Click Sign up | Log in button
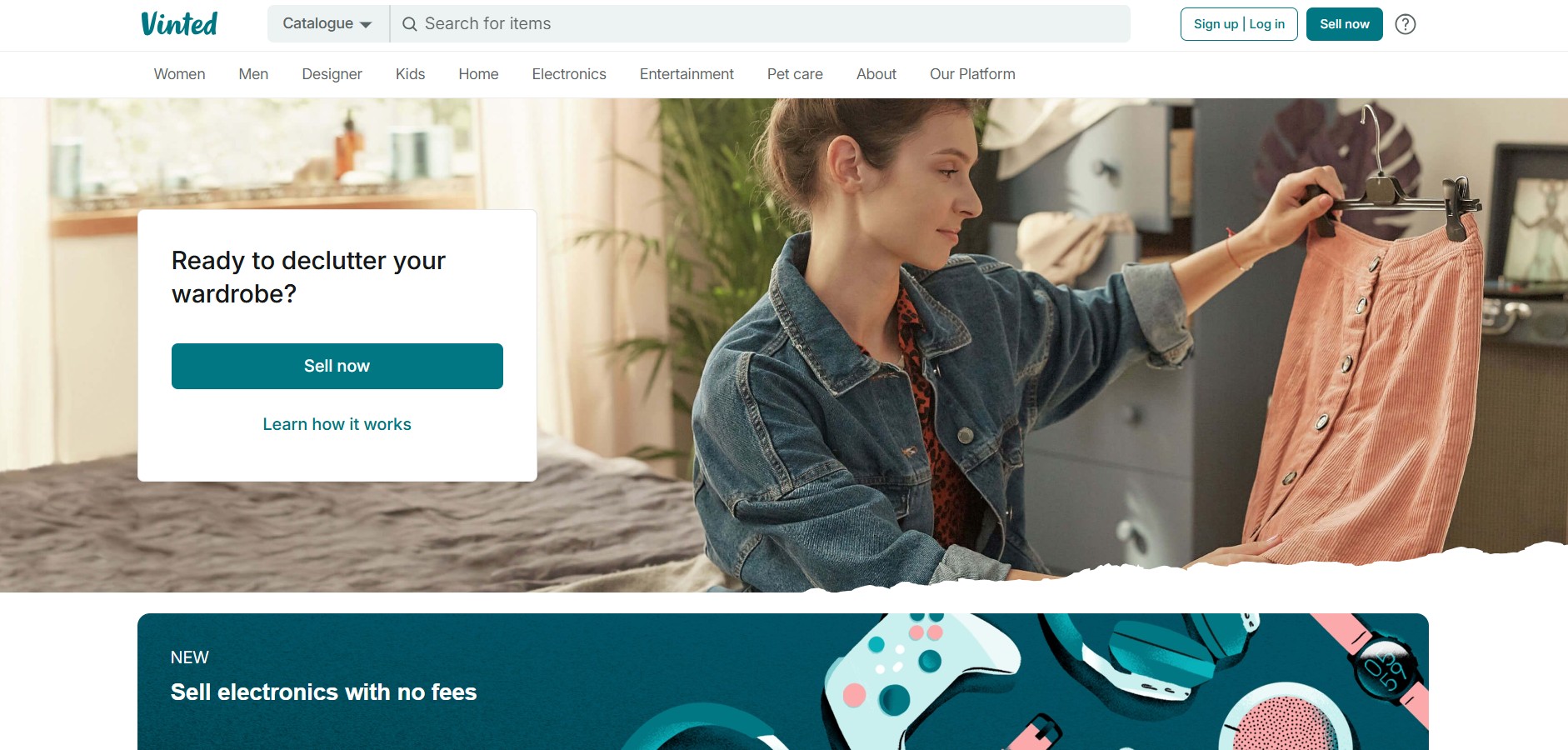Screen dimensions: 1568x750 1239,24
